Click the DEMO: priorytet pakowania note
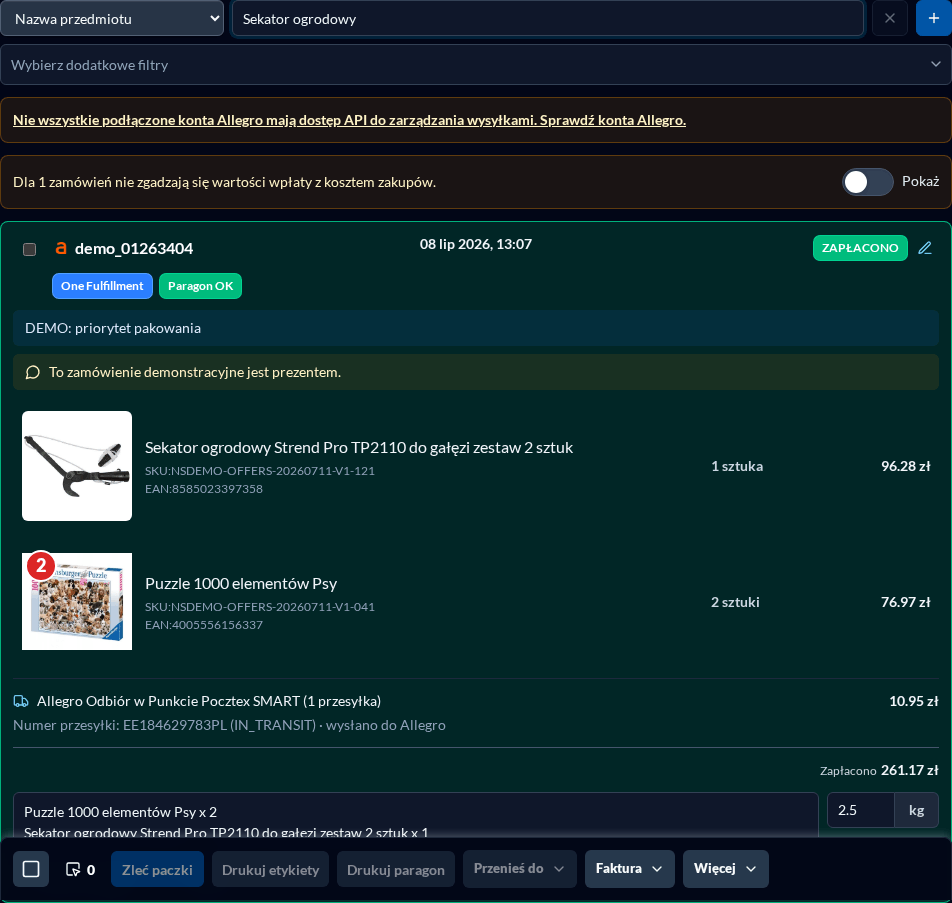Viewport: 952px width, 903px height. [476, 328]
